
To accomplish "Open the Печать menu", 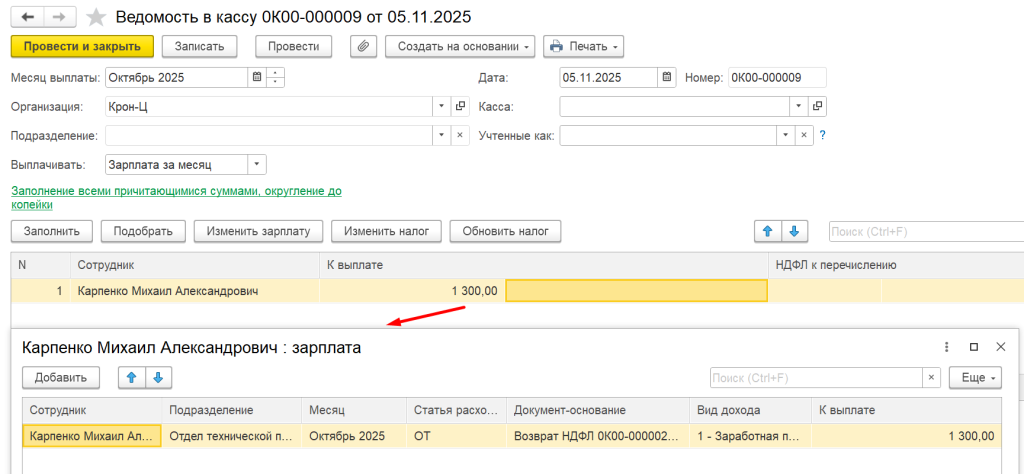I will [583, 46].
